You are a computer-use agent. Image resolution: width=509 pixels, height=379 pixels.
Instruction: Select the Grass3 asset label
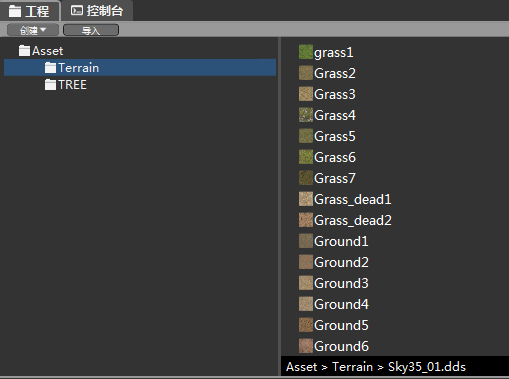[x=335, y=94]
